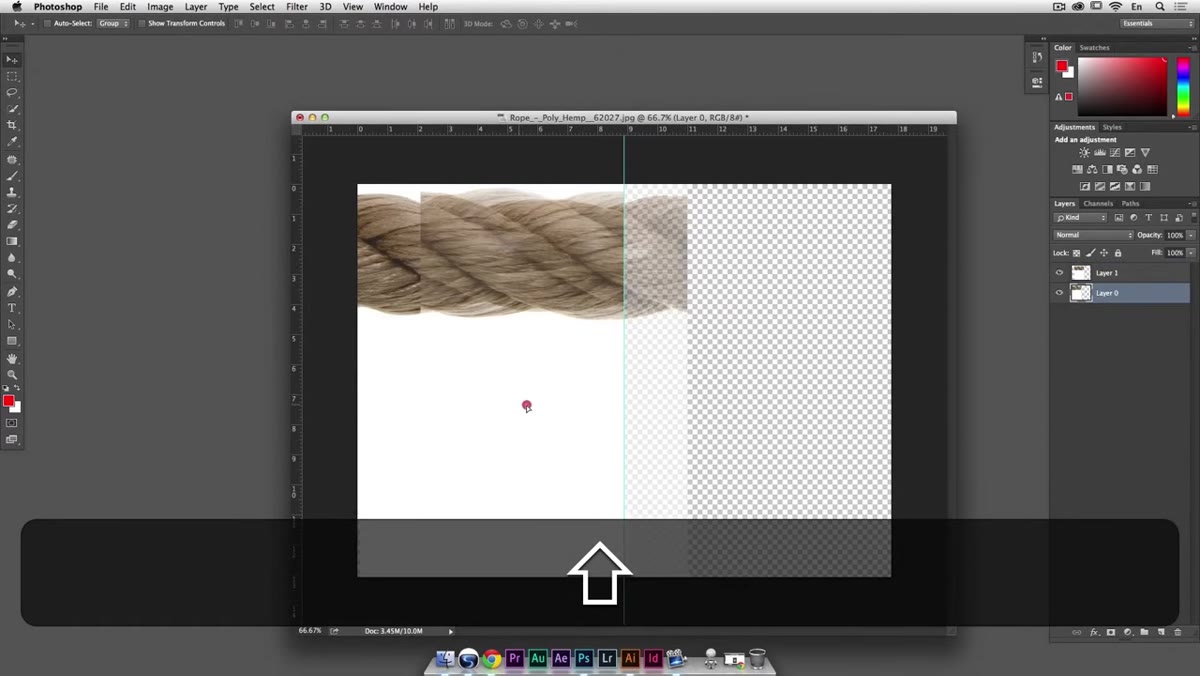Select the Rectangle shape tool
1200x676 pixels.
click(12, 341)
